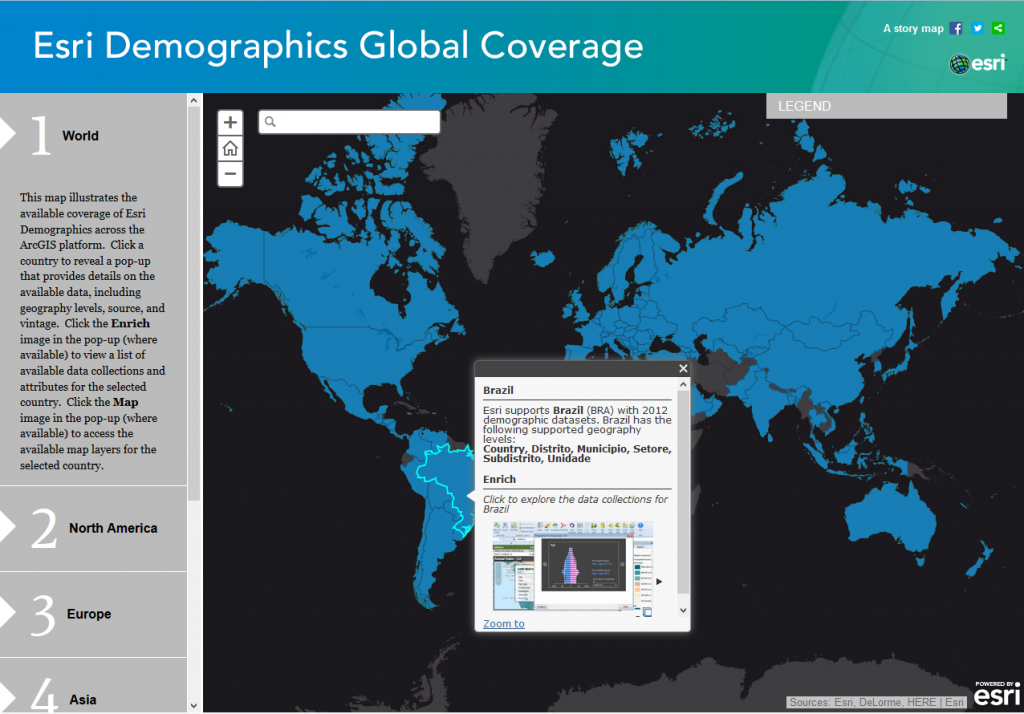Viewport: 1024px width, 714px height.
Task: Click the Brazil heading in pop-up
Action: (498, 390)
